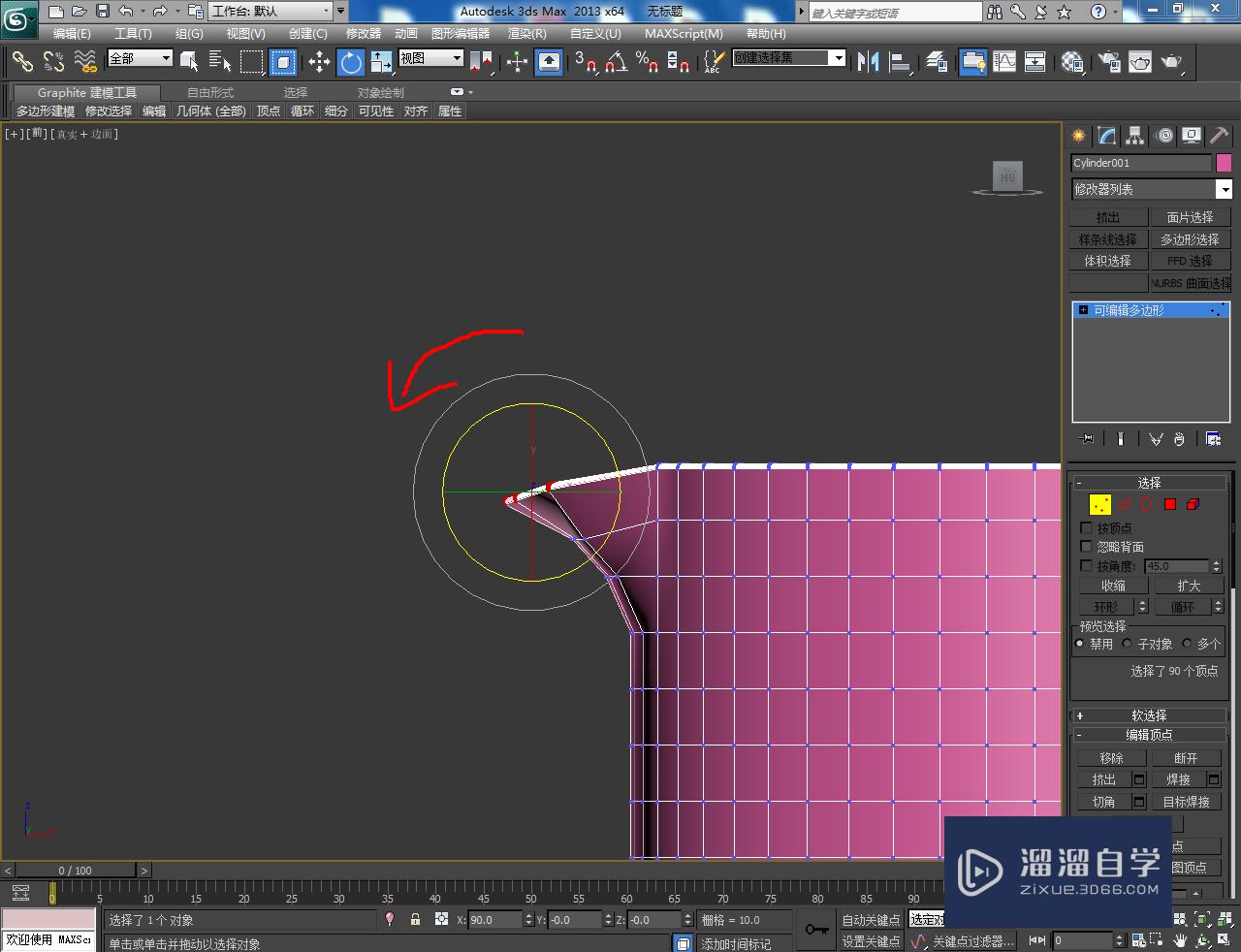Select Vertex sub-object level icon
Image resolution: width=1241 pixels, height=952 pixels.
[1100, 504]
